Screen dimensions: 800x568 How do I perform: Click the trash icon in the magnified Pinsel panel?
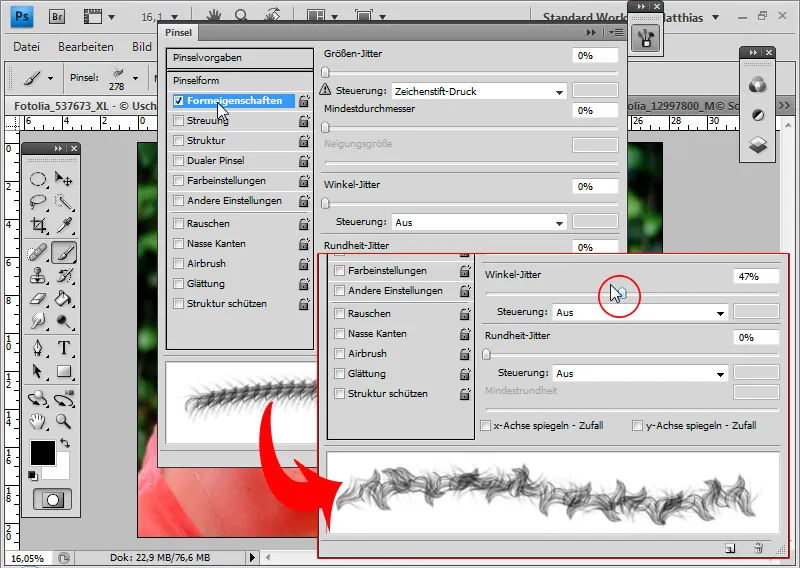[x=758, y=549]
